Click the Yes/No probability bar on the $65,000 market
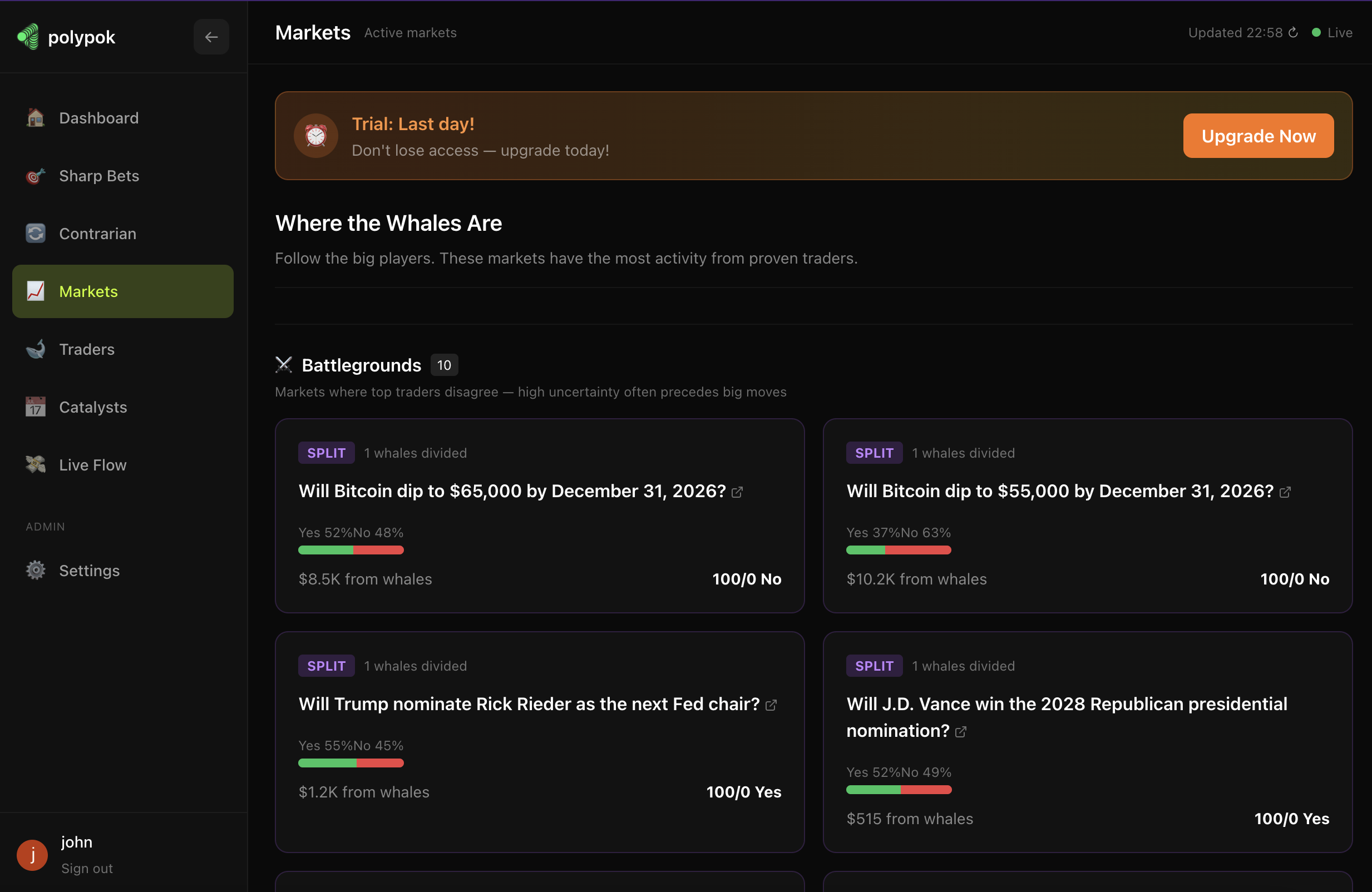Viewport: 1372px width, 892px height. (x=351, y=551)
